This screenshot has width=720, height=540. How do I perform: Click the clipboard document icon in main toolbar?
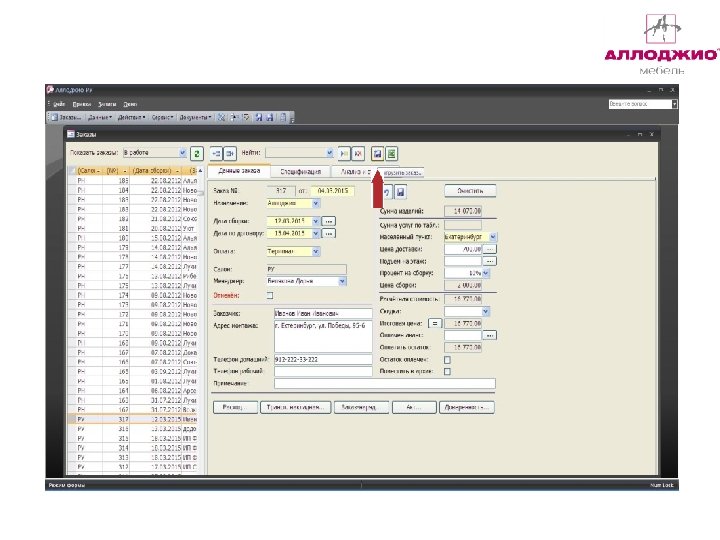point(283,118)
